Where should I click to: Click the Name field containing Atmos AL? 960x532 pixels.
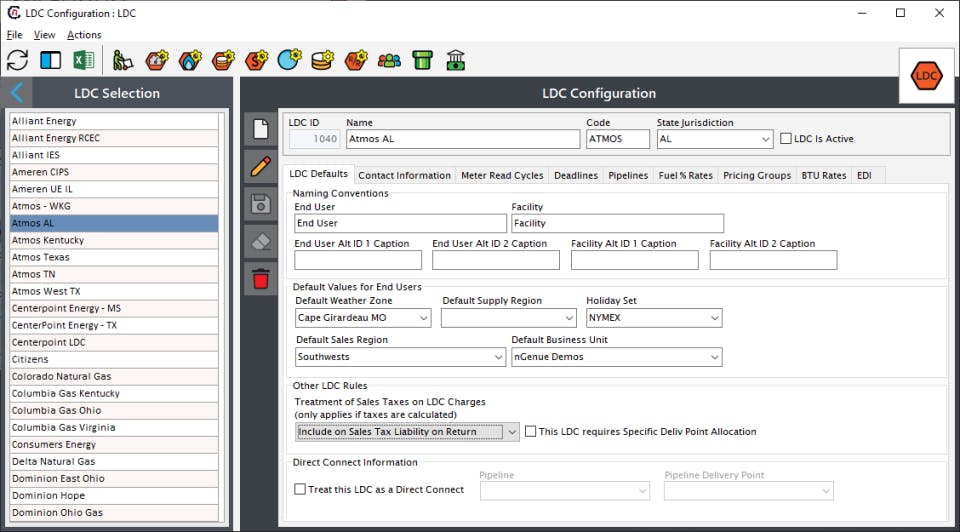coord(463,139)
